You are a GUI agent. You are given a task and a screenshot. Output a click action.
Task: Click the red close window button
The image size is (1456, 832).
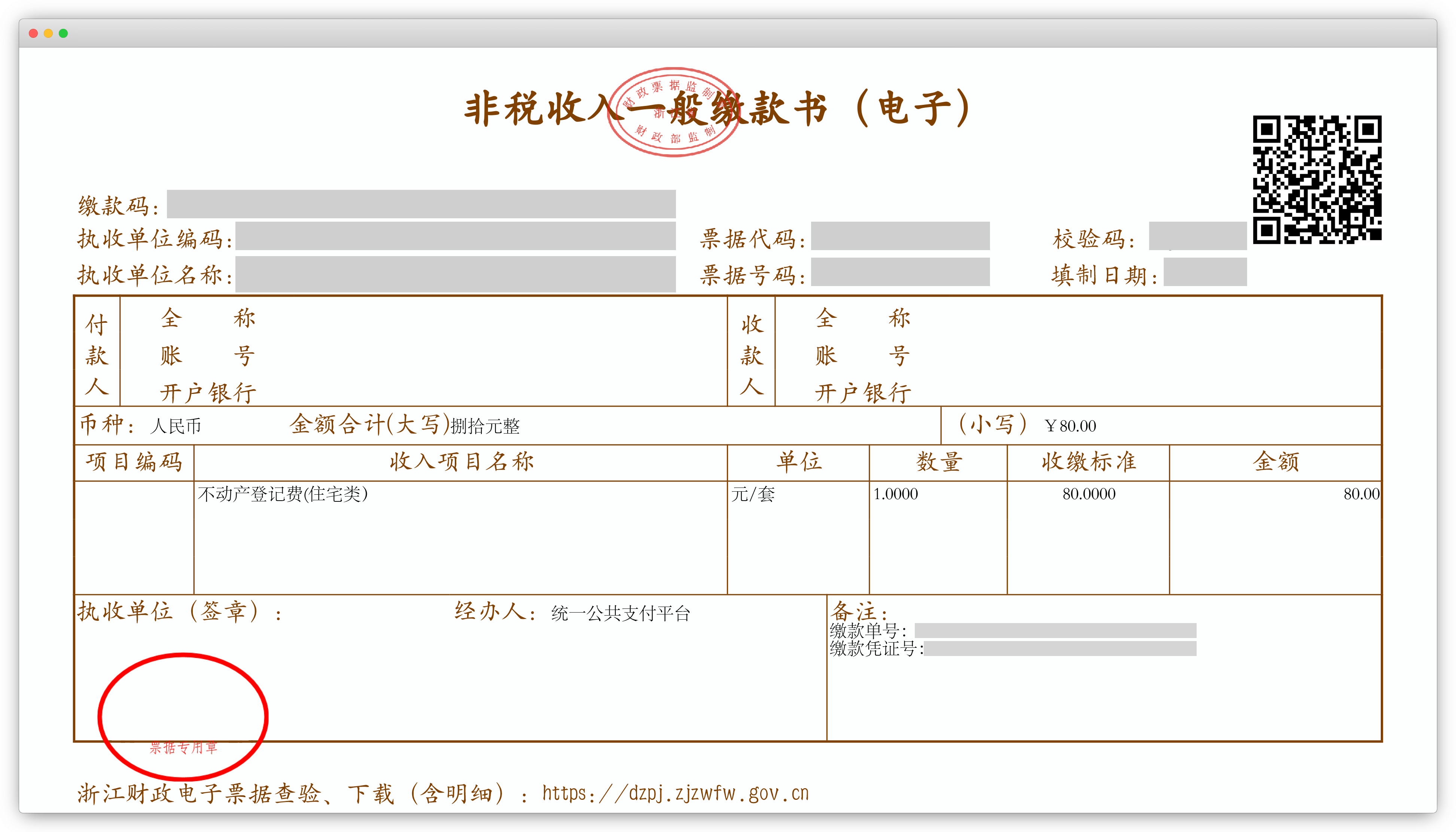point(33,34)
